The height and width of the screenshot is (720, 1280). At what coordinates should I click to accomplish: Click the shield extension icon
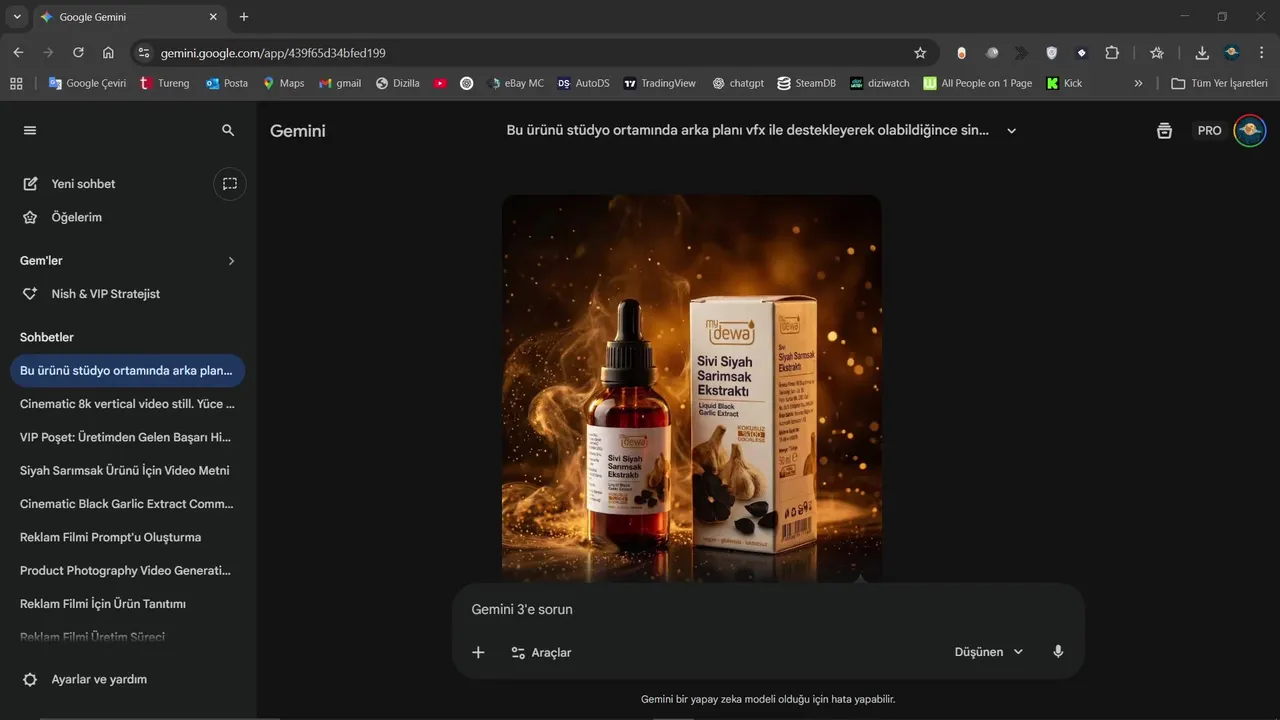tap(1051, 53)
